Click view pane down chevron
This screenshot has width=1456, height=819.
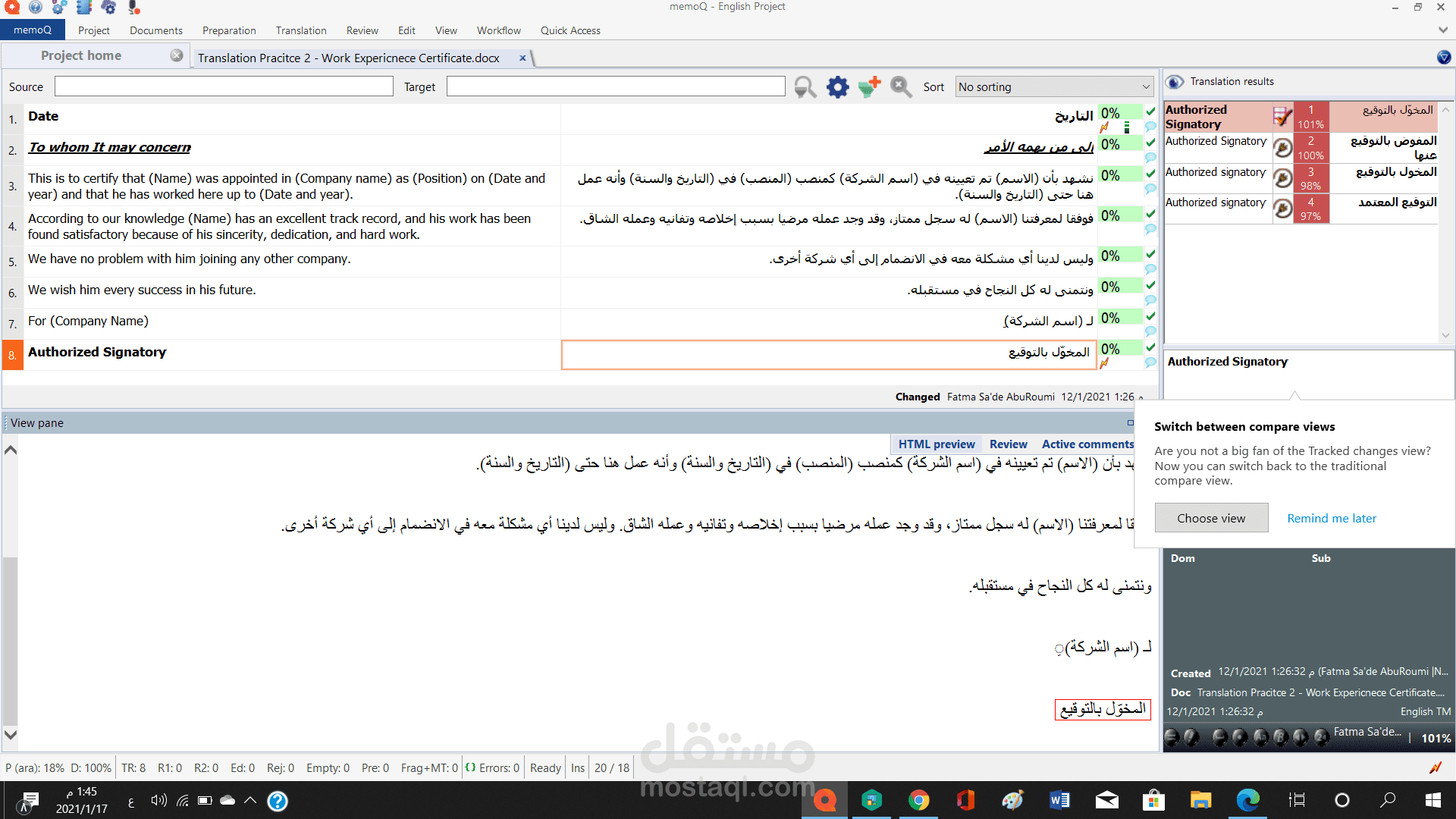click(11, 735)
